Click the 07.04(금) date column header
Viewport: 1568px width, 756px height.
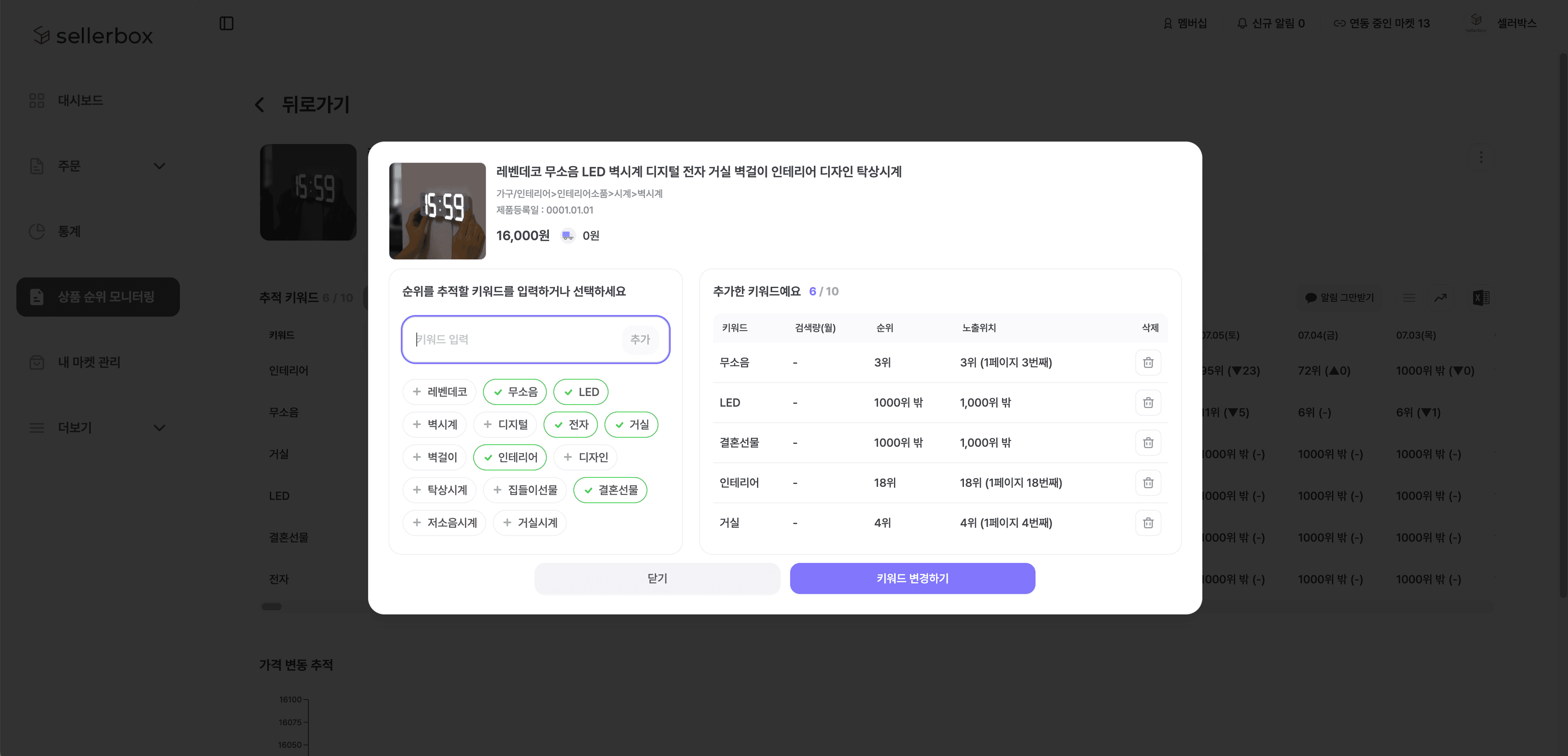(x=1318, y=335)
